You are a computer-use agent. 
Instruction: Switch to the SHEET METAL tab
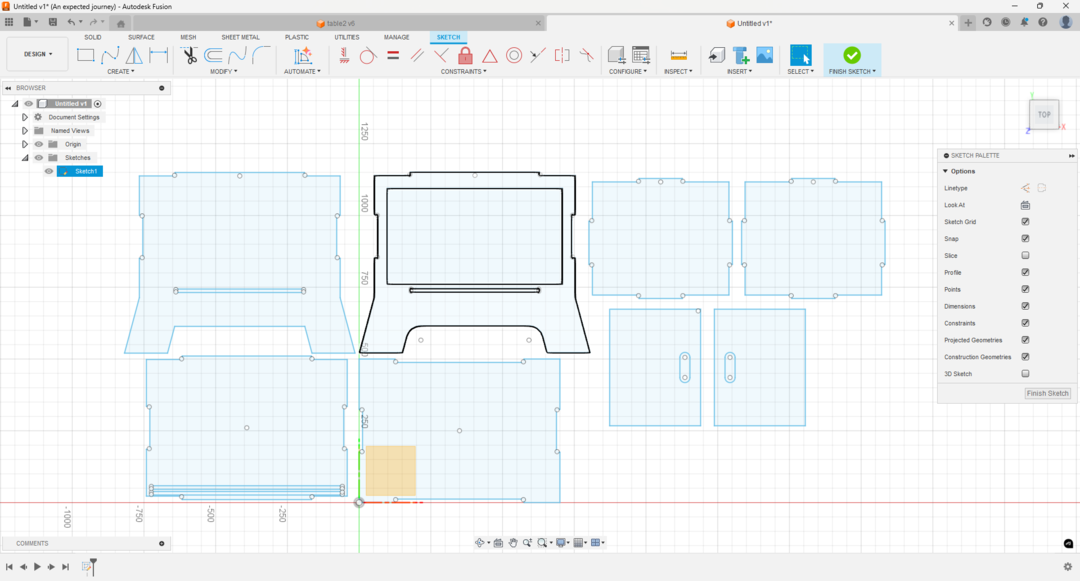coord(240,37)
